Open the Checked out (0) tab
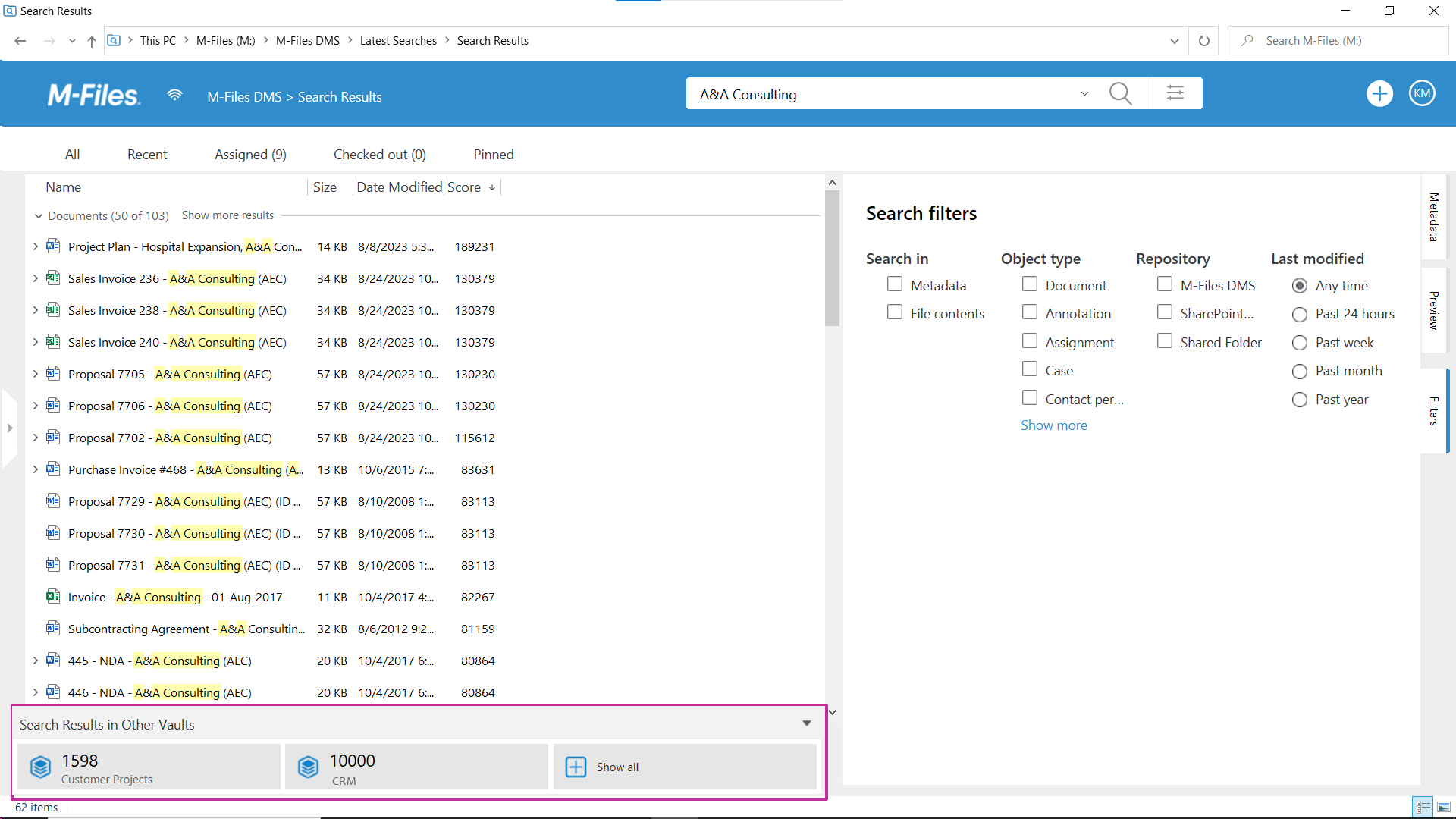 tap(380, 155)
